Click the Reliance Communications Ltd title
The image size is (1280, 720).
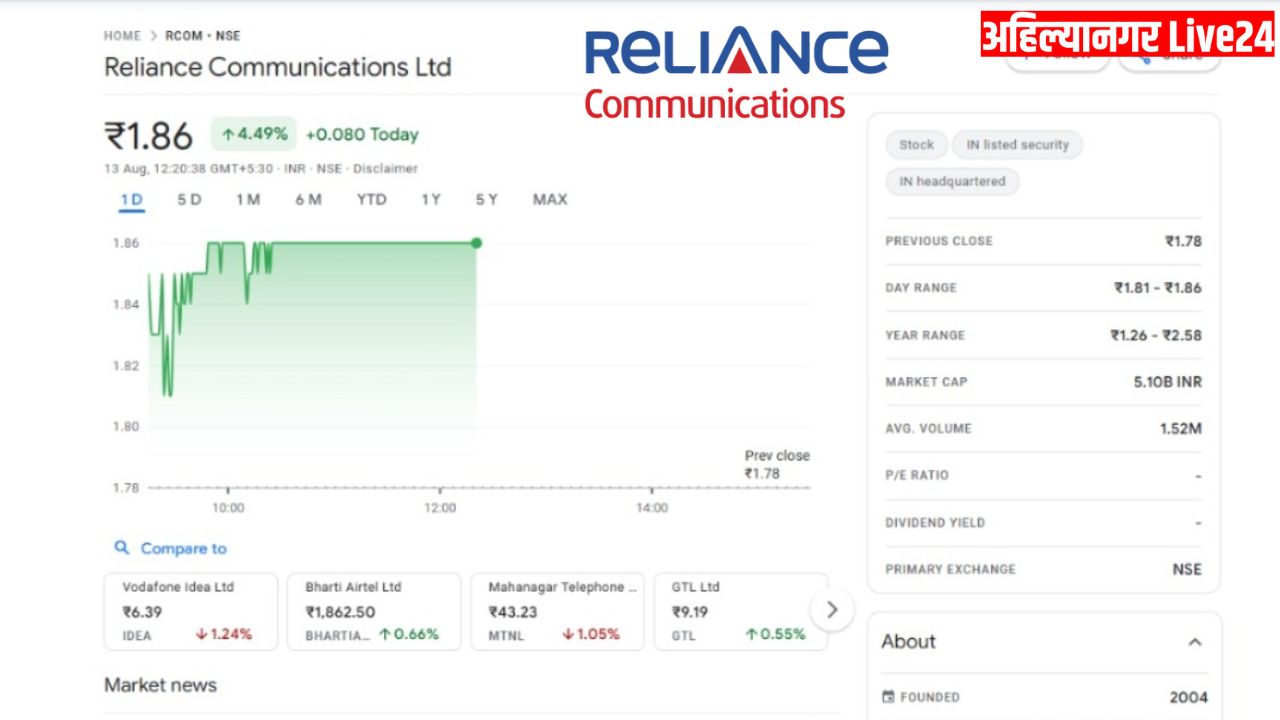[x=278, y=67]
